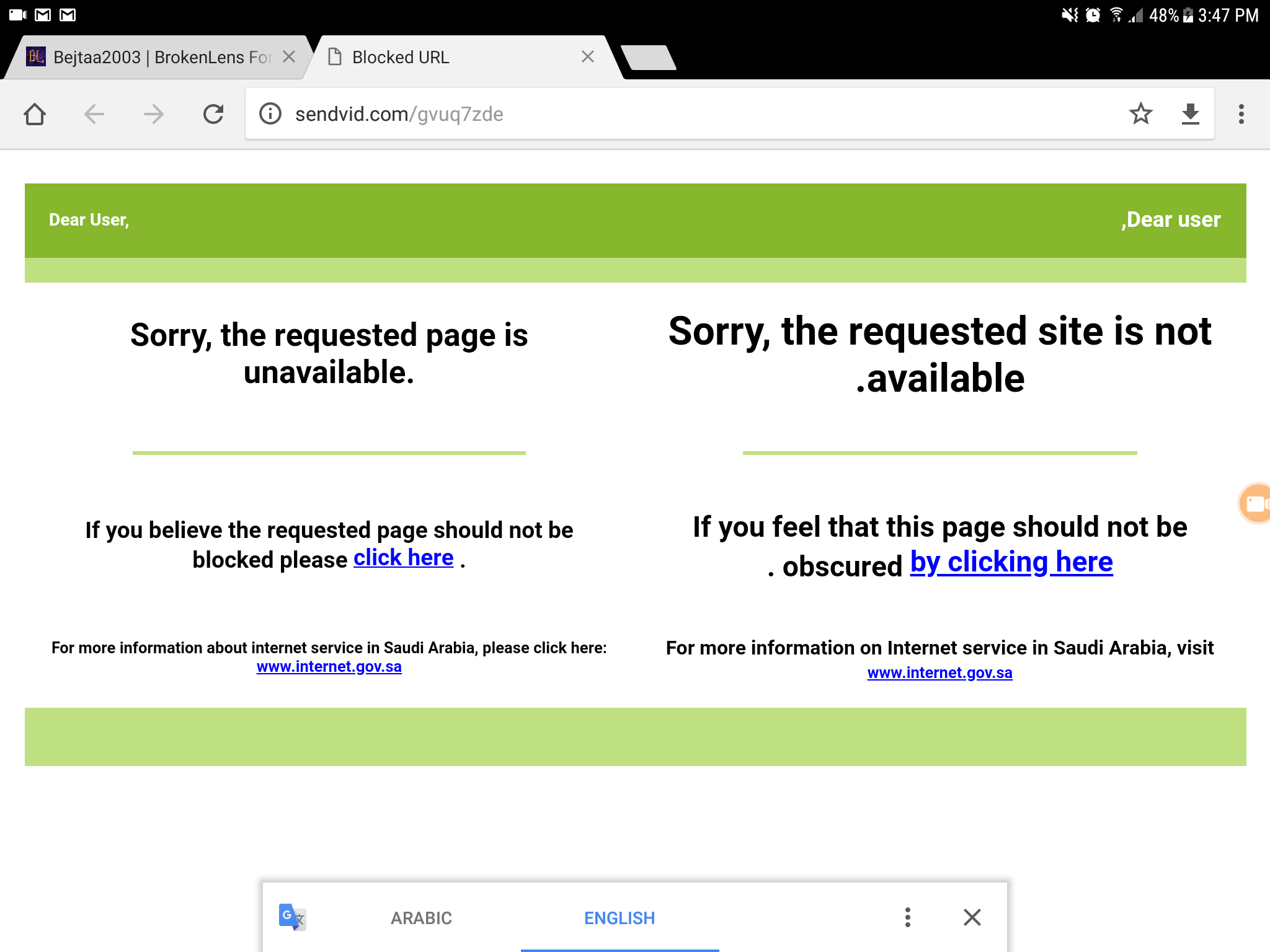This screenshot has height=952, width=1270.
Task: Click the 'click here' unblock link
Action: pos(404,558)
